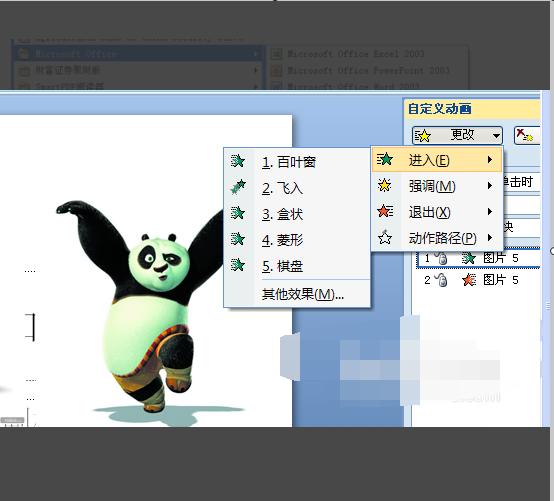The image size is (554, 501).
Task: Select animation item 1 图片 5
Action: 478,259
